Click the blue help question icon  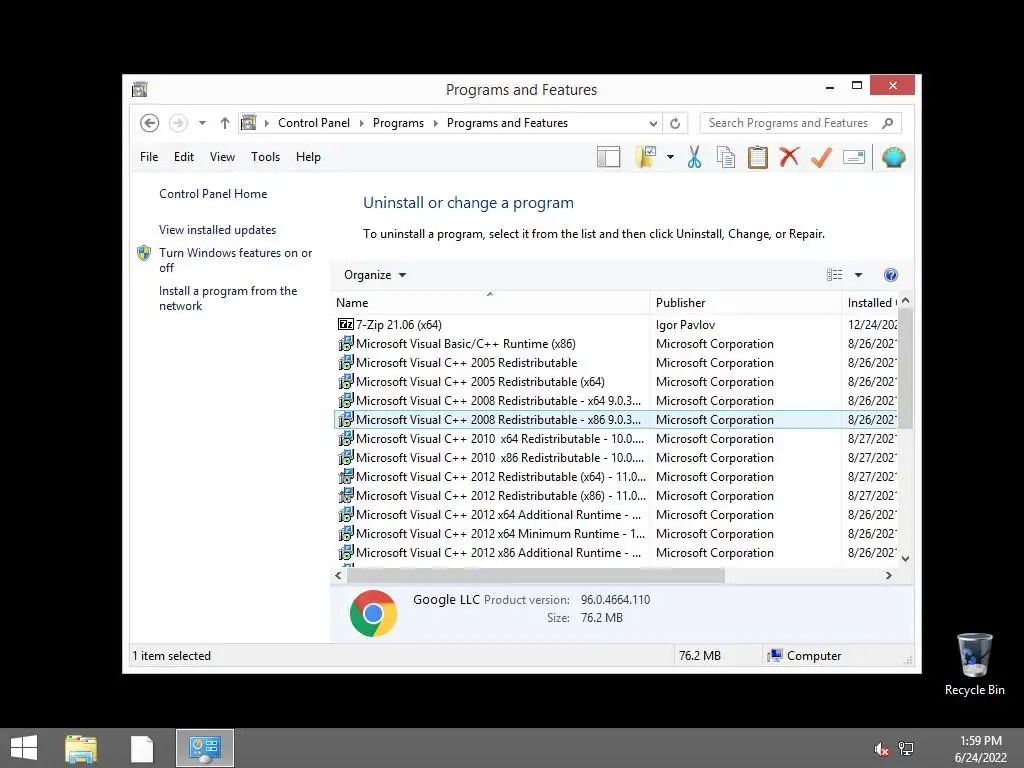coord(890,275)
